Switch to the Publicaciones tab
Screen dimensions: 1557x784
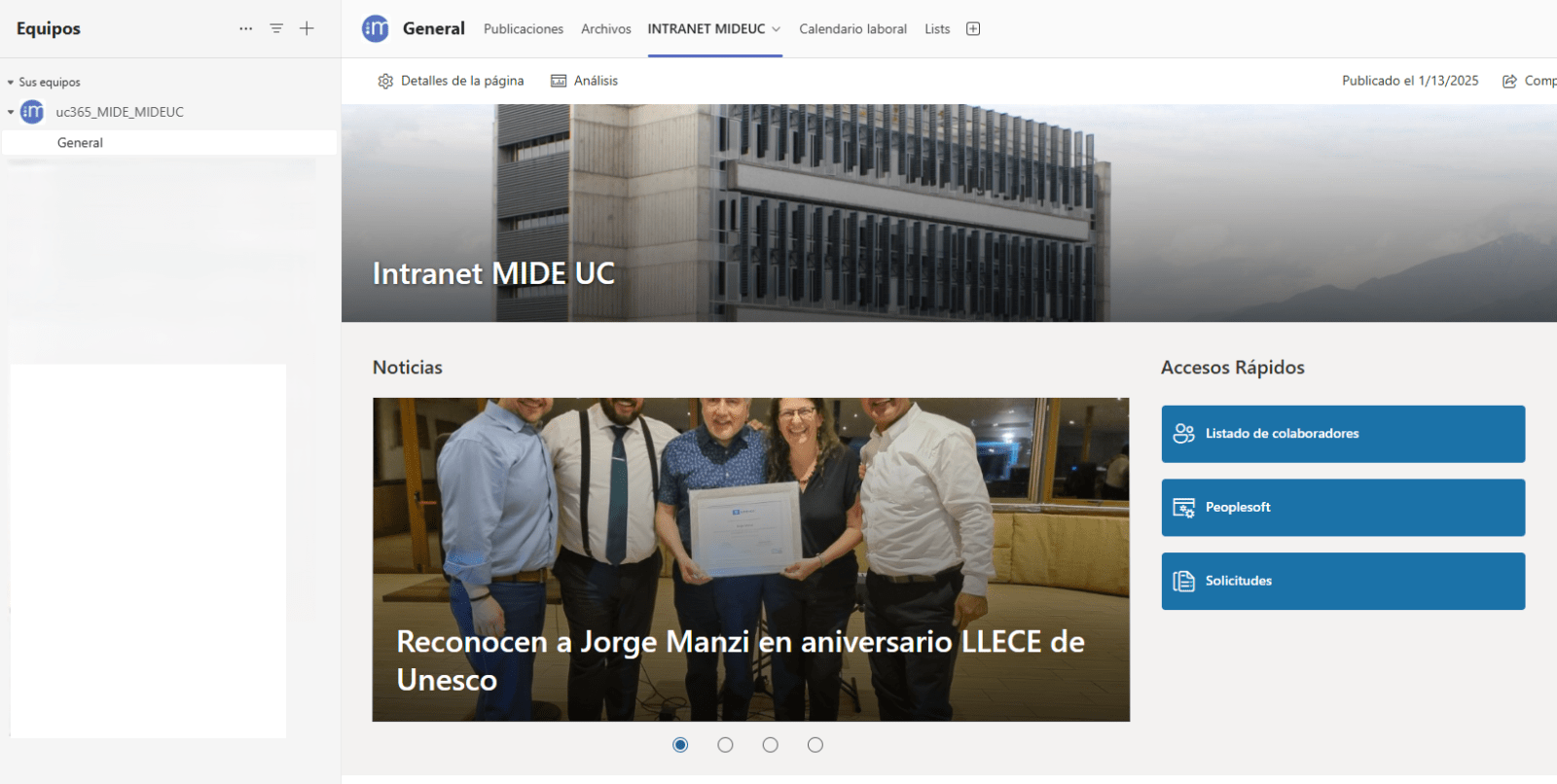click(x=524, y=29)
